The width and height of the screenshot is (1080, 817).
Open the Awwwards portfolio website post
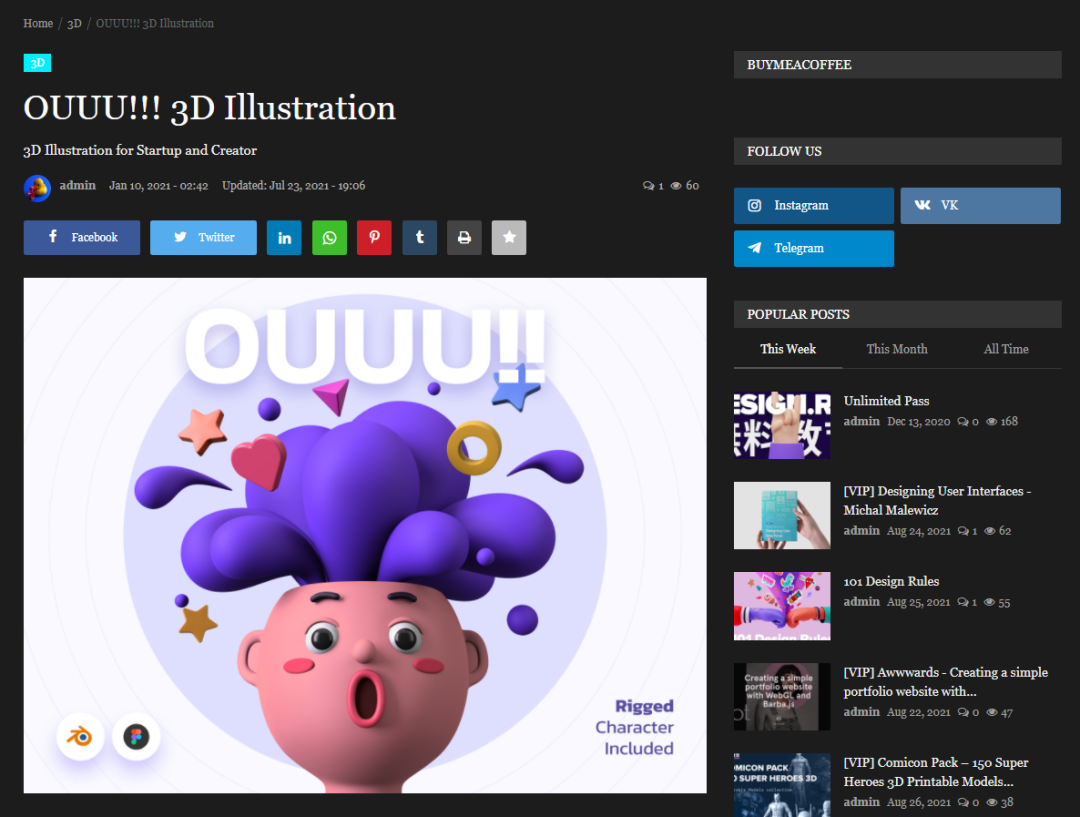946,682
